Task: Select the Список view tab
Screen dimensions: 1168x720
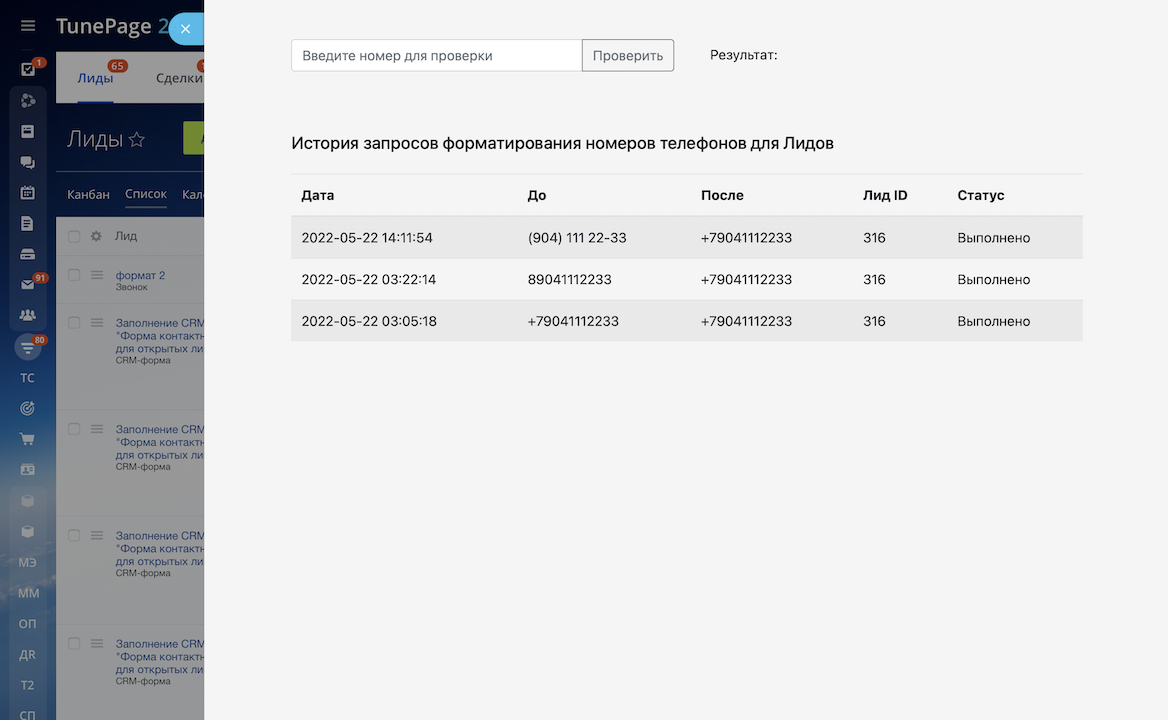Action: pos(146,194)
